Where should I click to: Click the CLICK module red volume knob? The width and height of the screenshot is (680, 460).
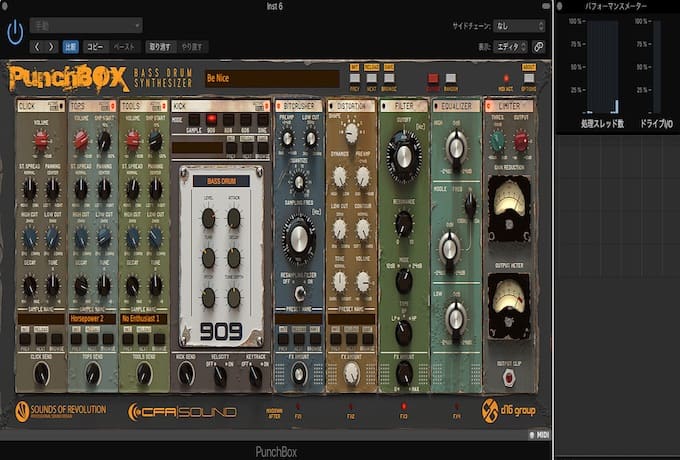41,140
